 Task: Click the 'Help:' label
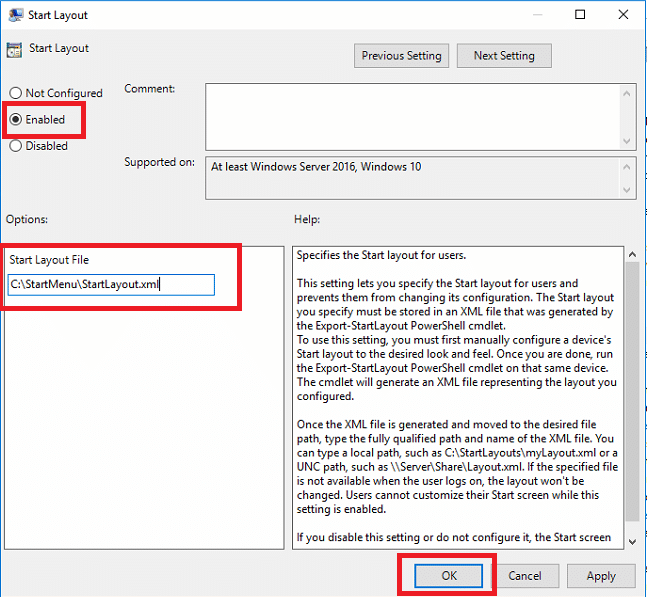(x=307, y=219)
